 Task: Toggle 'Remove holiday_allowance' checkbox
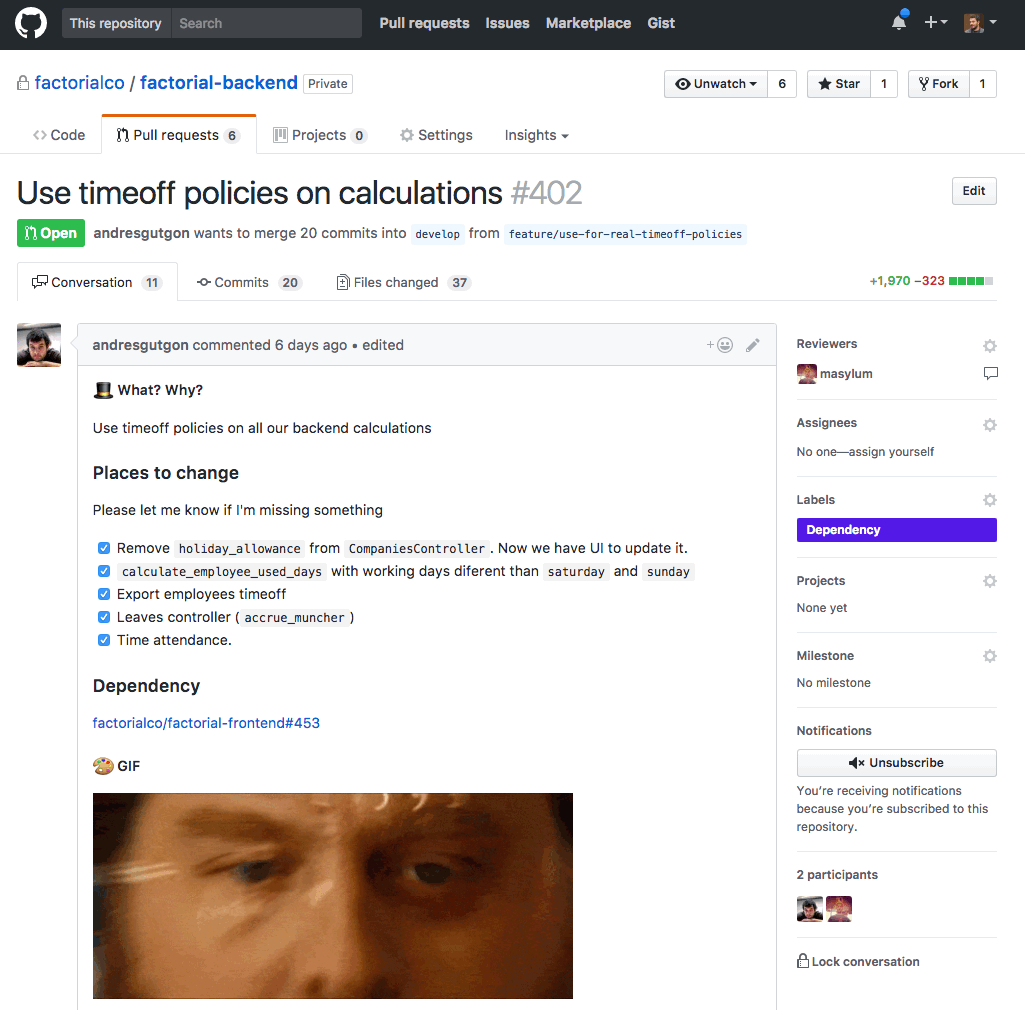pyautogui.click(x=104, y=548)
